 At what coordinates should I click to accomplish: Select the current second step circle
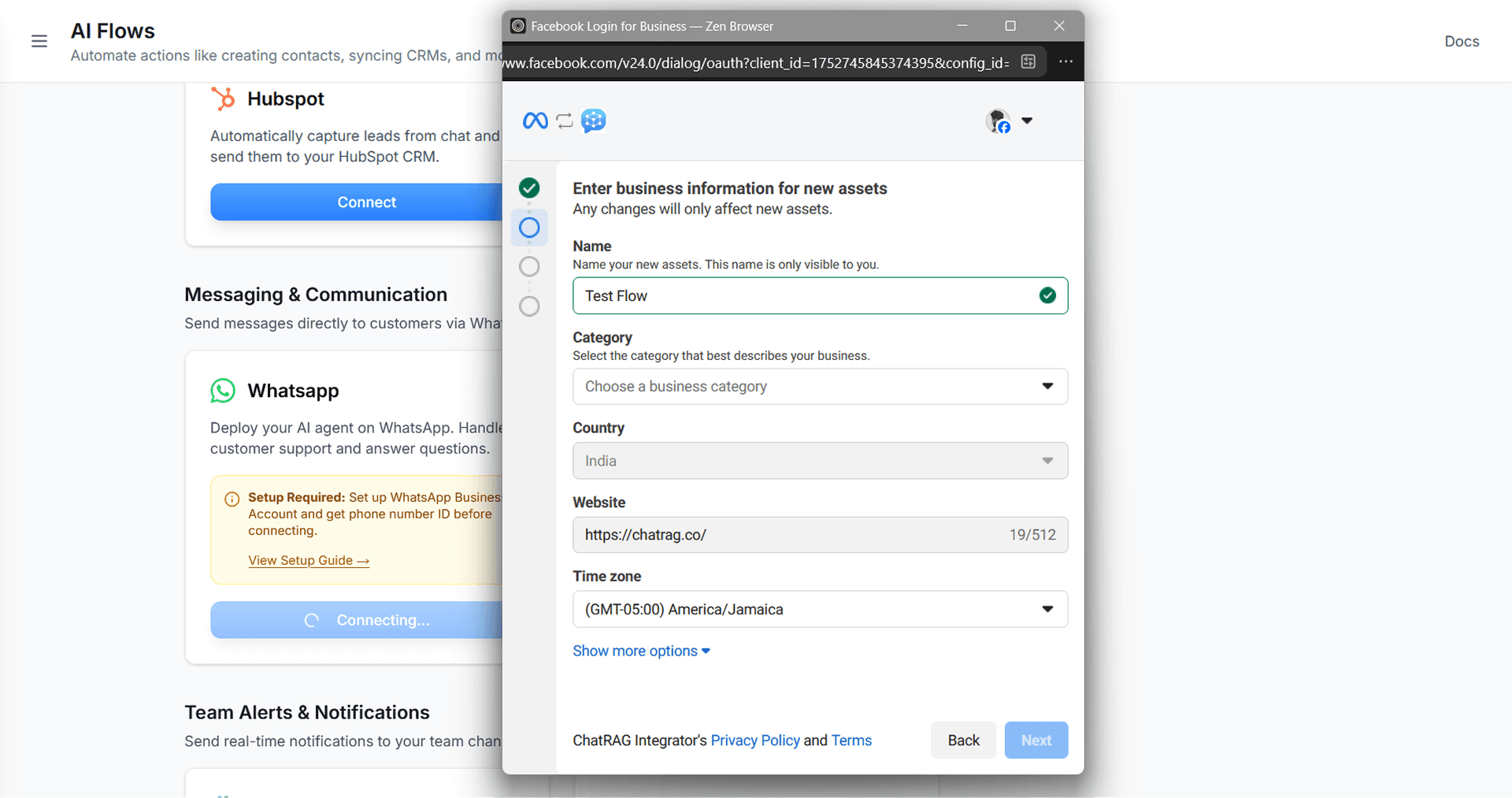pyautogui.click(x=529, y=228)
